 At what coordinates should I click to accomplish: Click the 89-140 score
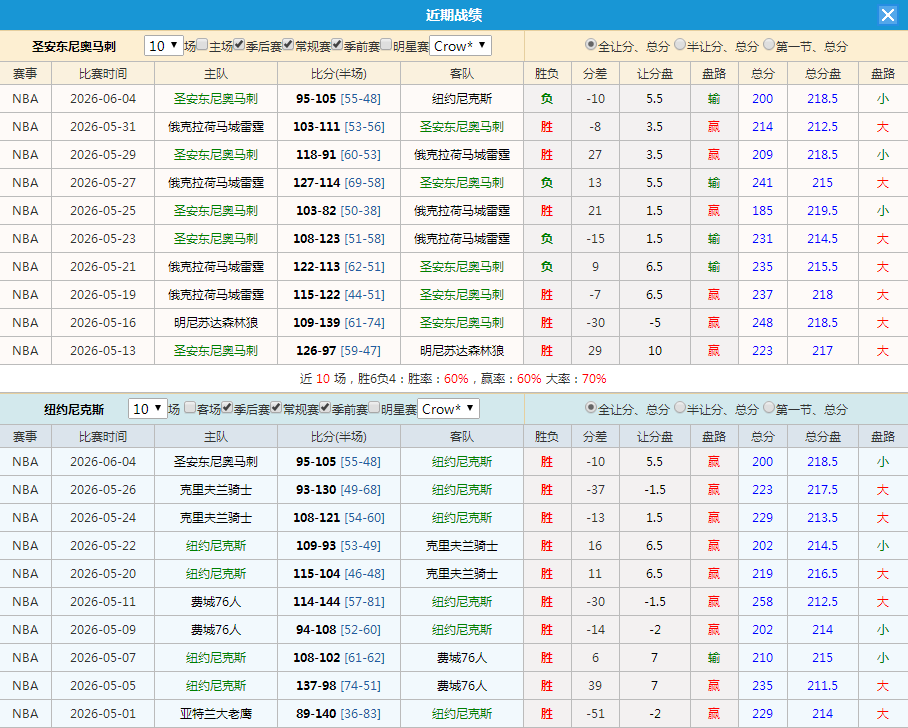point(316,714)
